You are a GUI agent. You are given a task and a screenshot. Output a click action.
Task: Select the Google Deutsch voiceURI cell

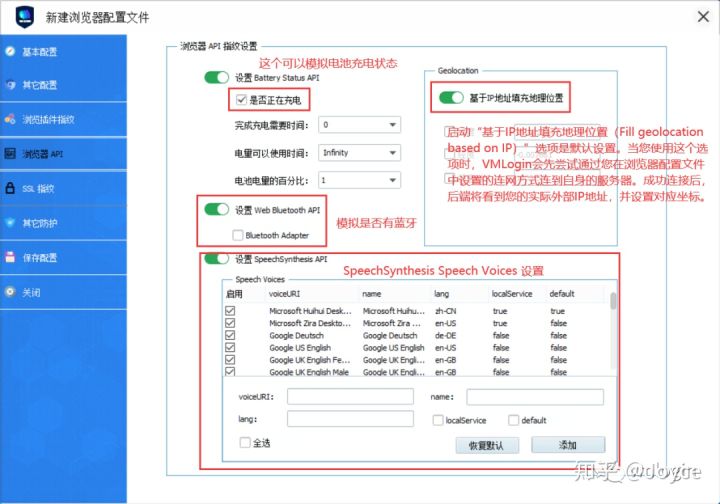point(296,336)
